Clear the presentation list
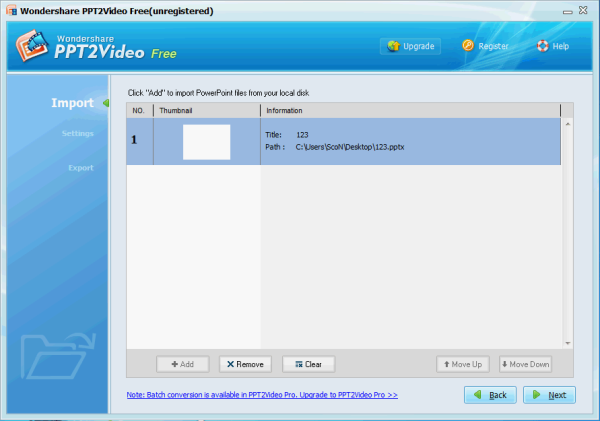The image size is (600, 421). click(x=308, y=364)
